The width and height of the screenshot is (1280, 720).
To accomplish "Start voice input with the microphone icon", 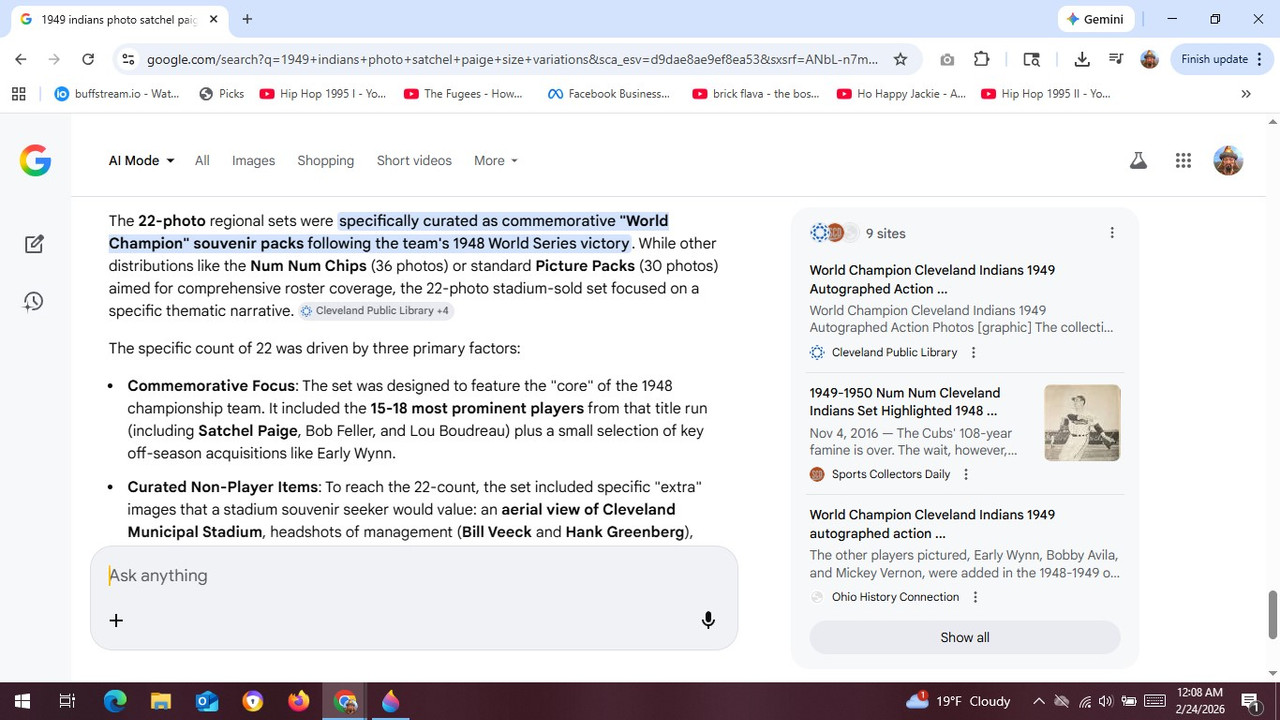I will tap(708, 620).
